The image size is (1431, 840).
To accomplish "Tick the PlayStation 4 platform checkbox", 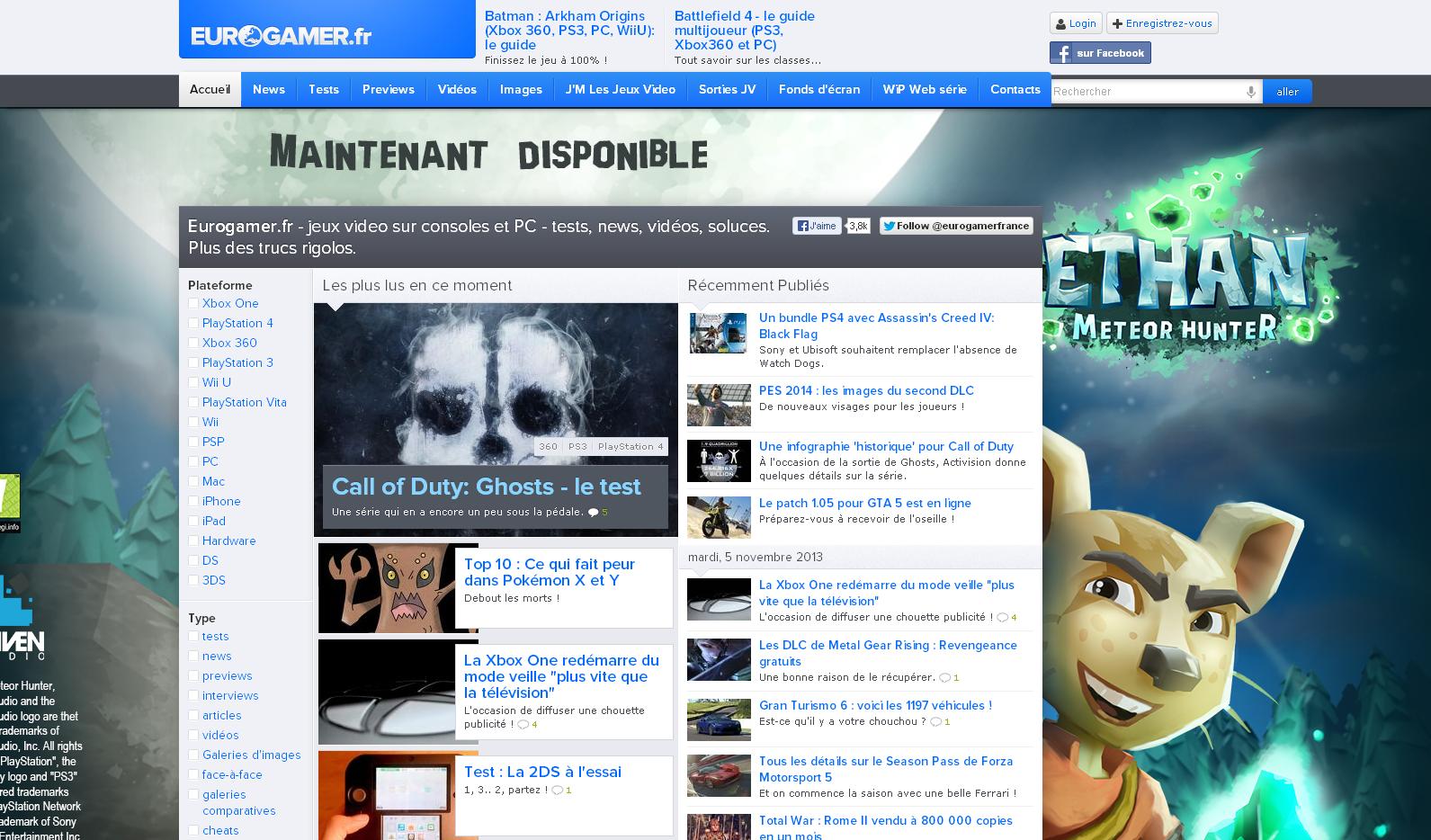I will (193, 324).
